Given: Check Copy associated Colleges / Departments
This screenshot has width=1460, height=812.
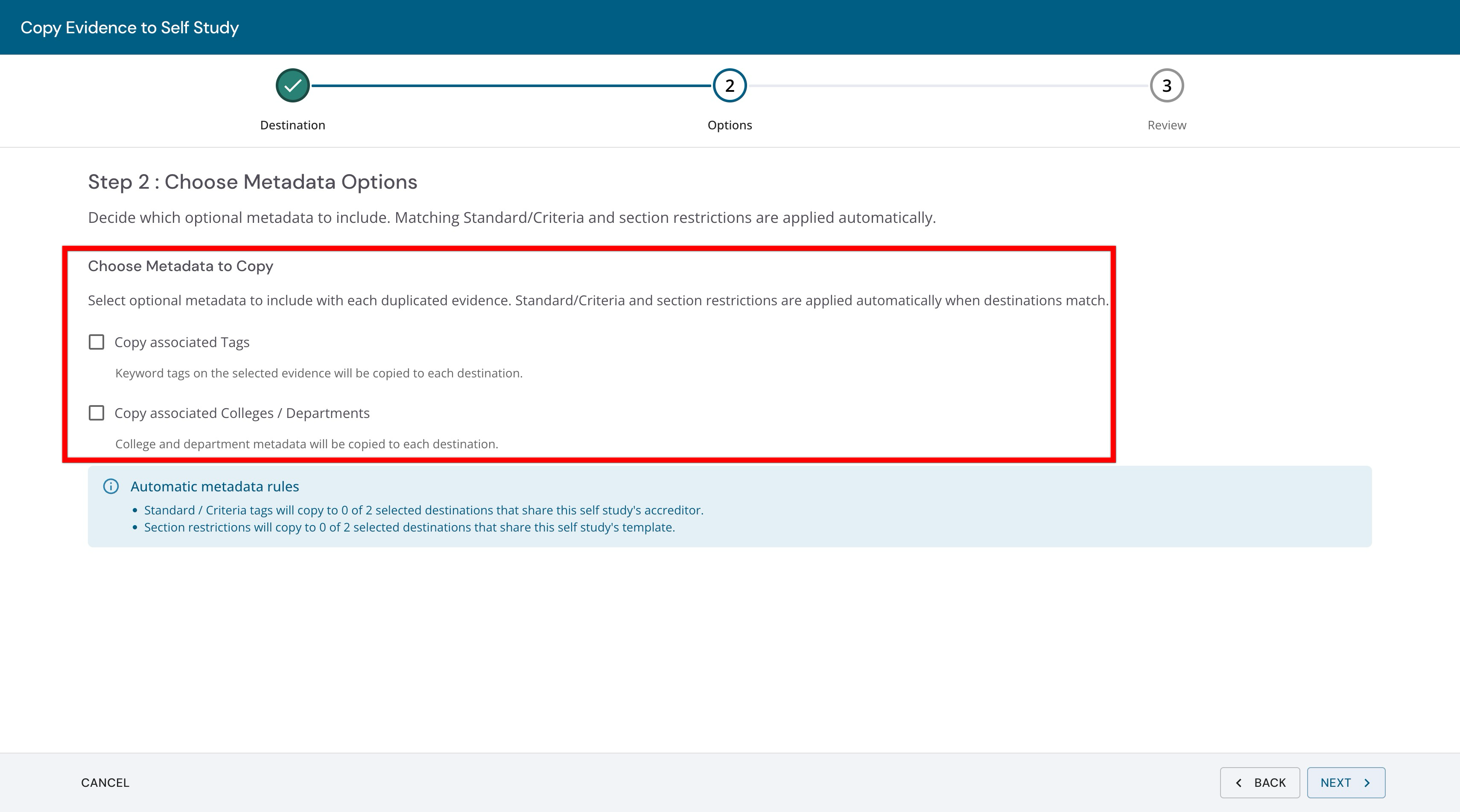Looking at the screenshot, I should point(96,413).
